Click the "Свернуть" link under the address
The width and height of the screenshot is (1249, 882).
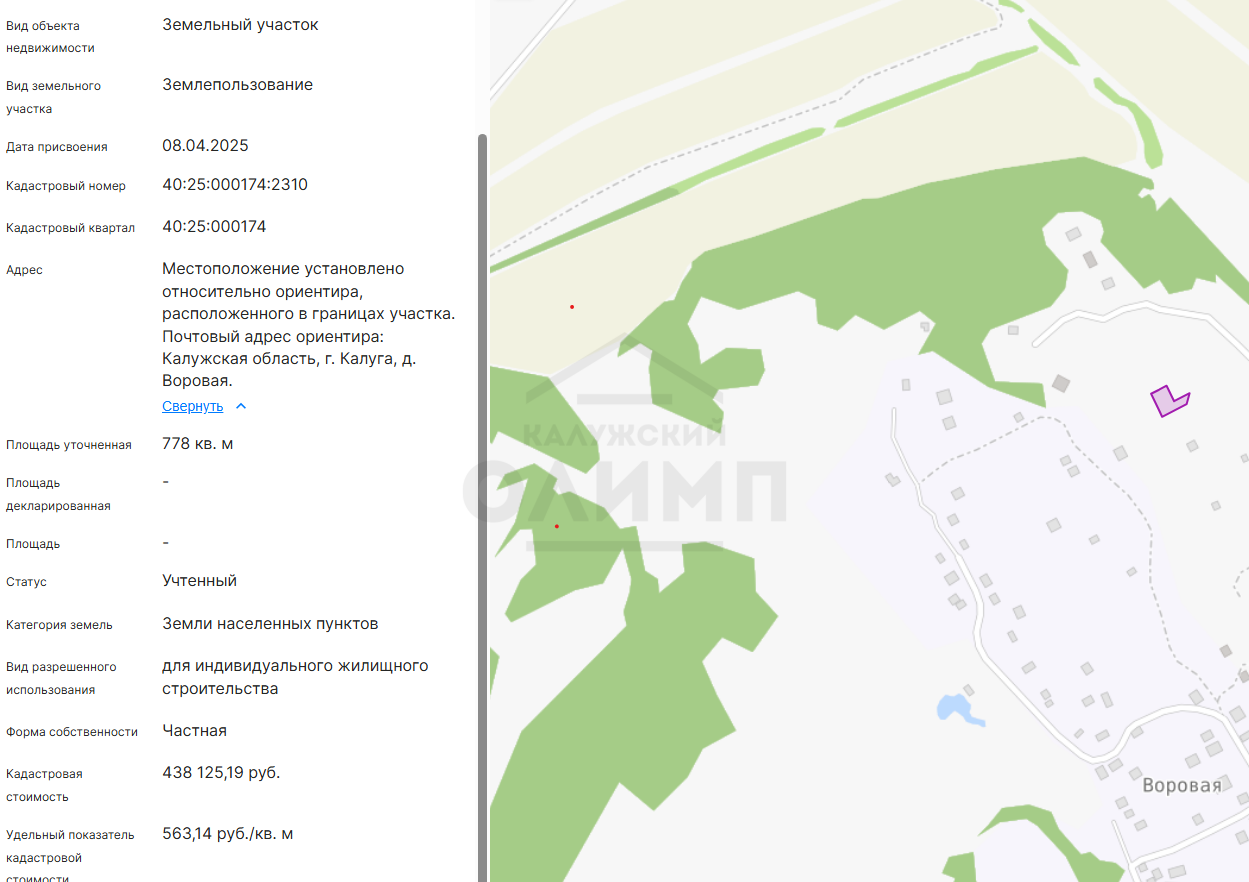(192, 406)
